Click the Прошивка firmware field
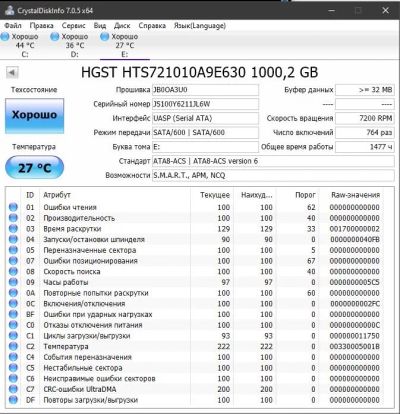Viewport: 400px width, 414px height. pyautogui.click(x=205, y=90)
